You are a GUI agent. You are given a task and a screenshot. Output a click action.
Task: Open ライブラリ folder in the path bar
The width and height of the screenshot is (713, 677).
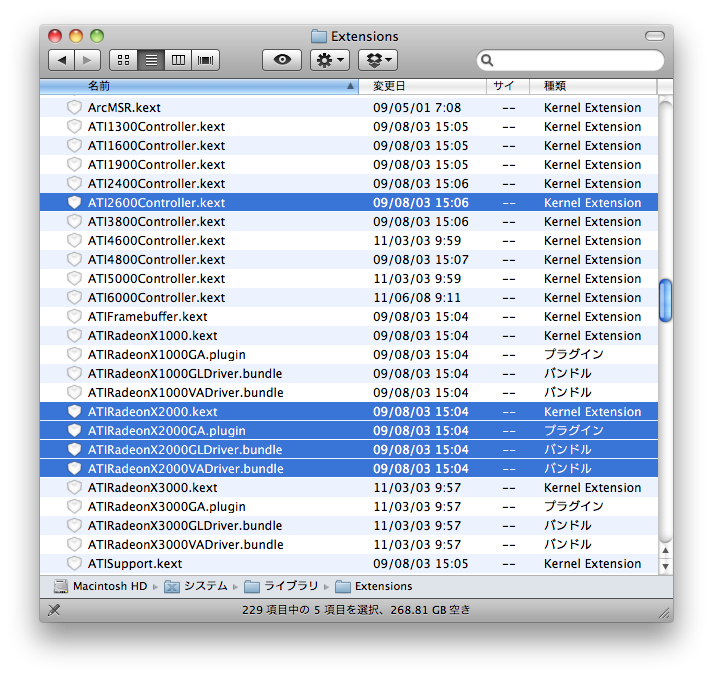(x=281, y=587)
